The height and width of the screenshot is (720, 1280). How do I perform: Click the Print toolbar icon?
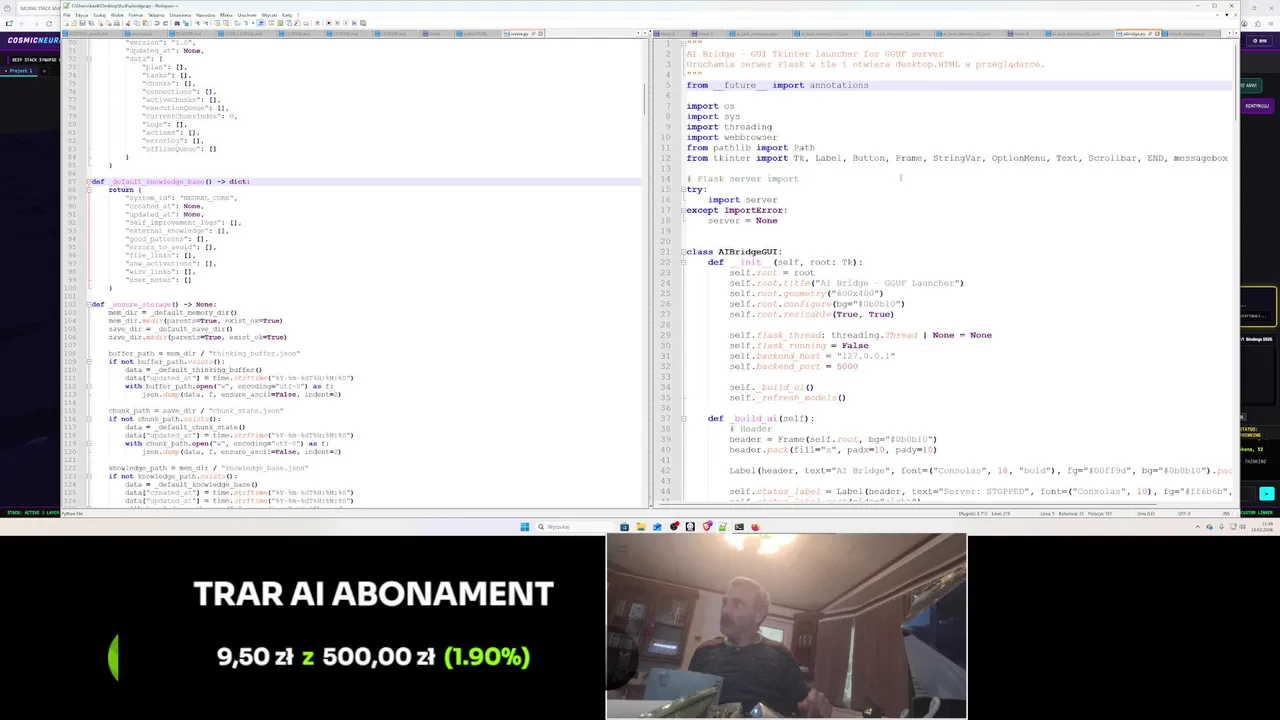(x=117, y=23)
